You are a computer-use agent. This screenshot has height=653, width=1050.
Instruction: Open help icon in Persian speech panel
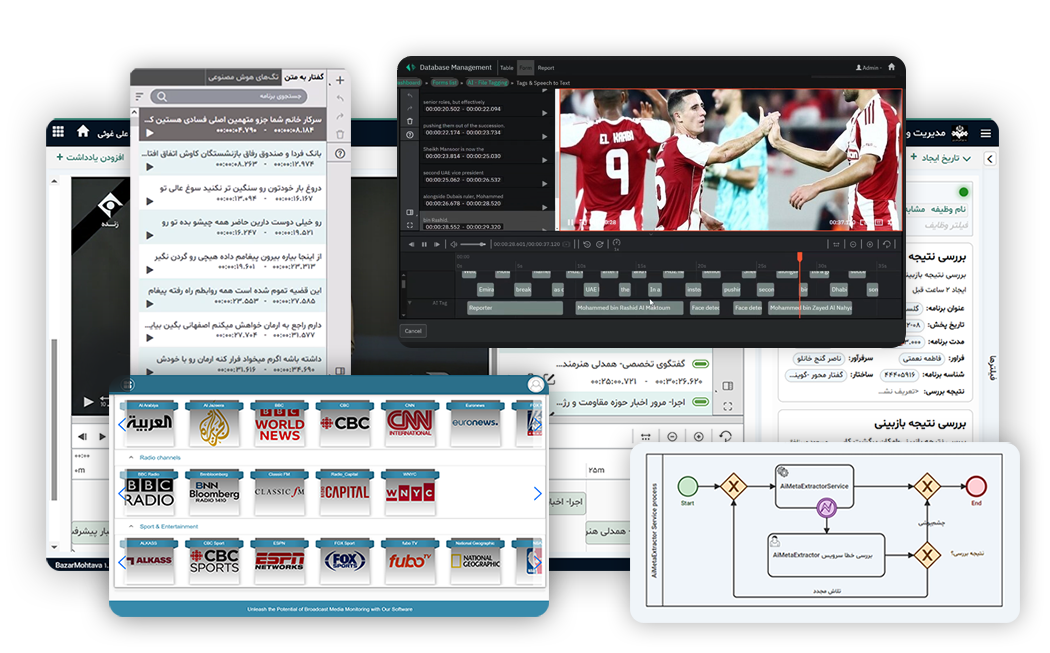(340, 153)
